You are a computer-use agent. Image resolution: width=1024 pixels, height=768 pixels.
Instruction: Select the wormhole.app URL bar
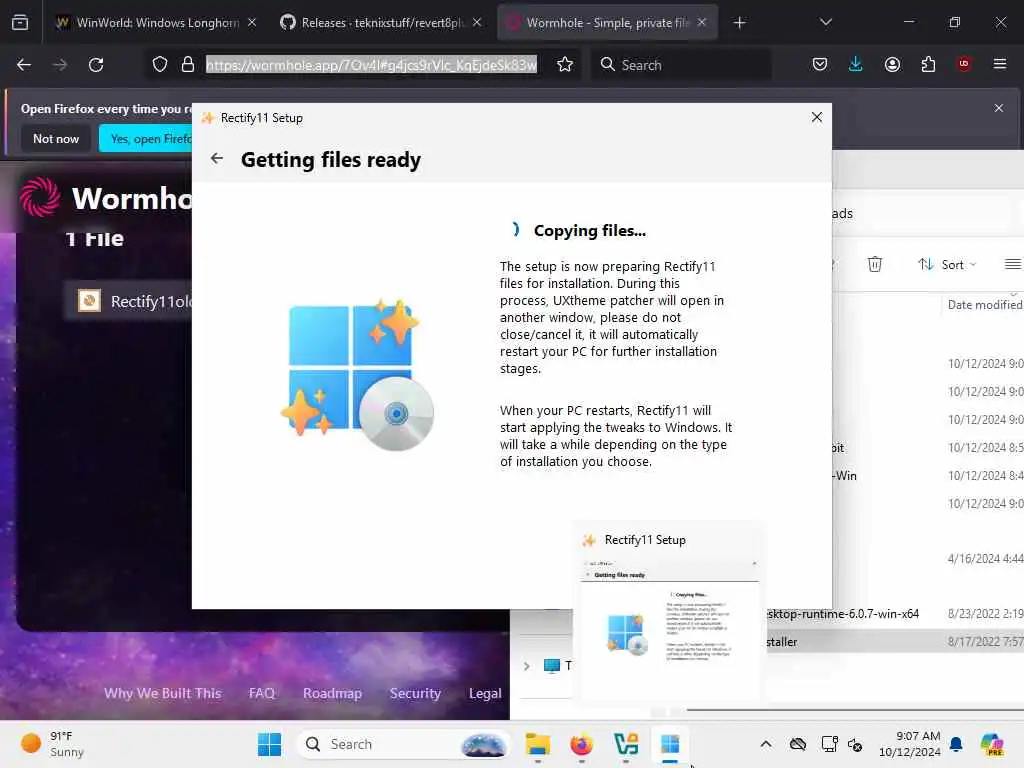372,65
